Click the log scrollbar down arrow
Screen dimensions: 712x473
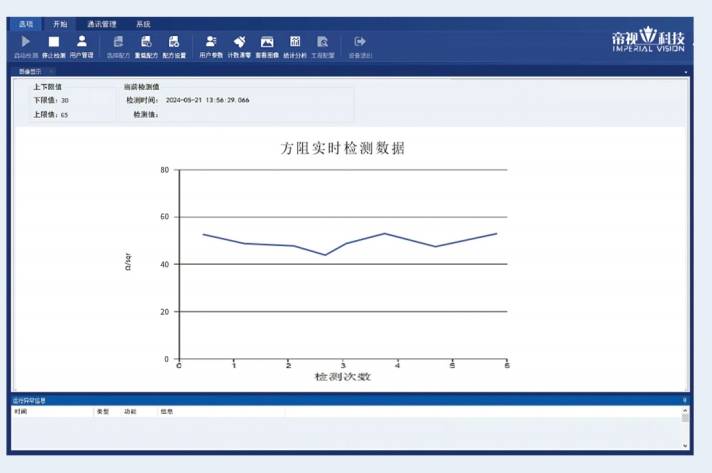pos(685,446)
